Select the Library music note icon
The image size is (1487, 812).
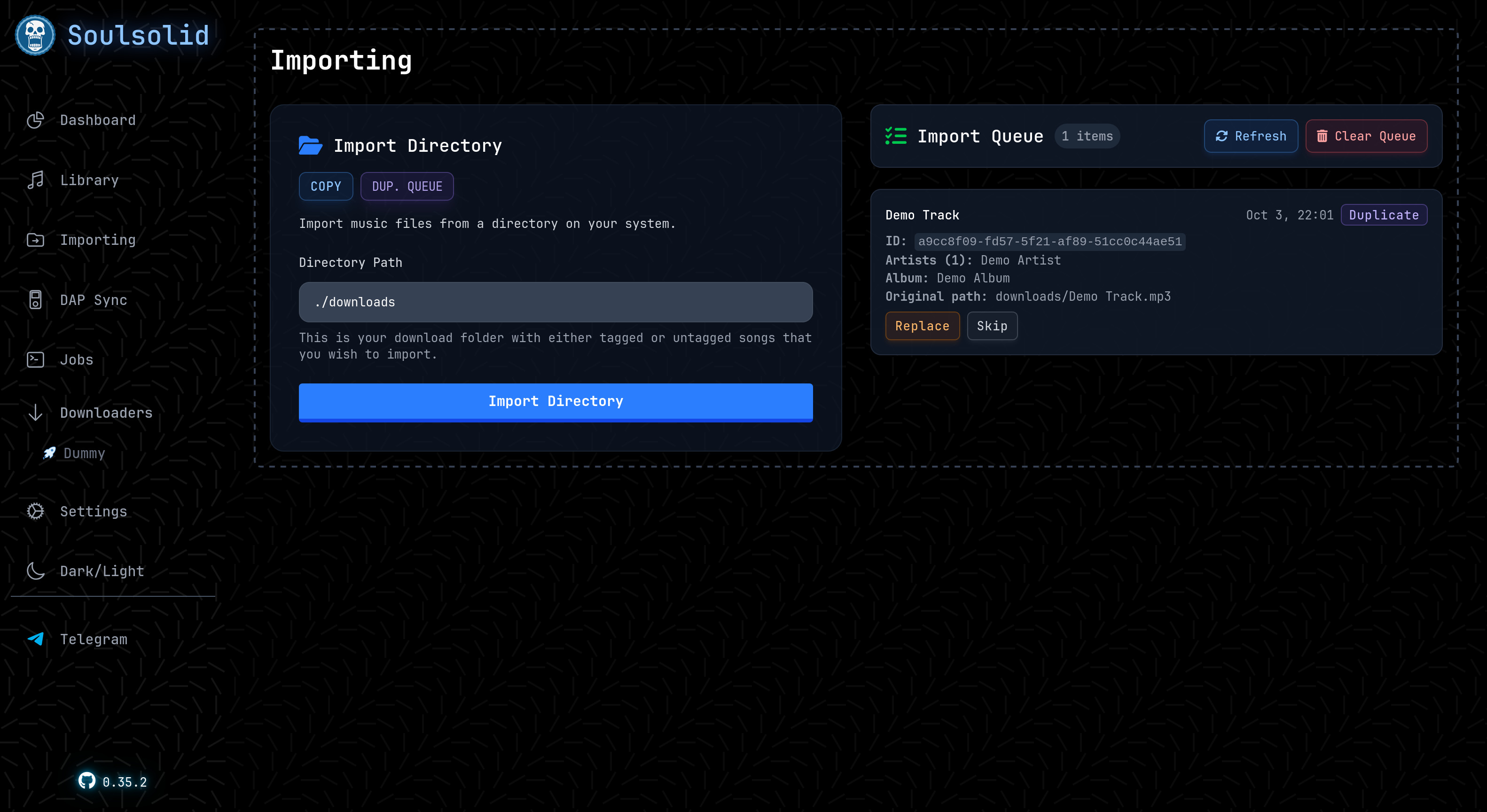click(35, 180)
